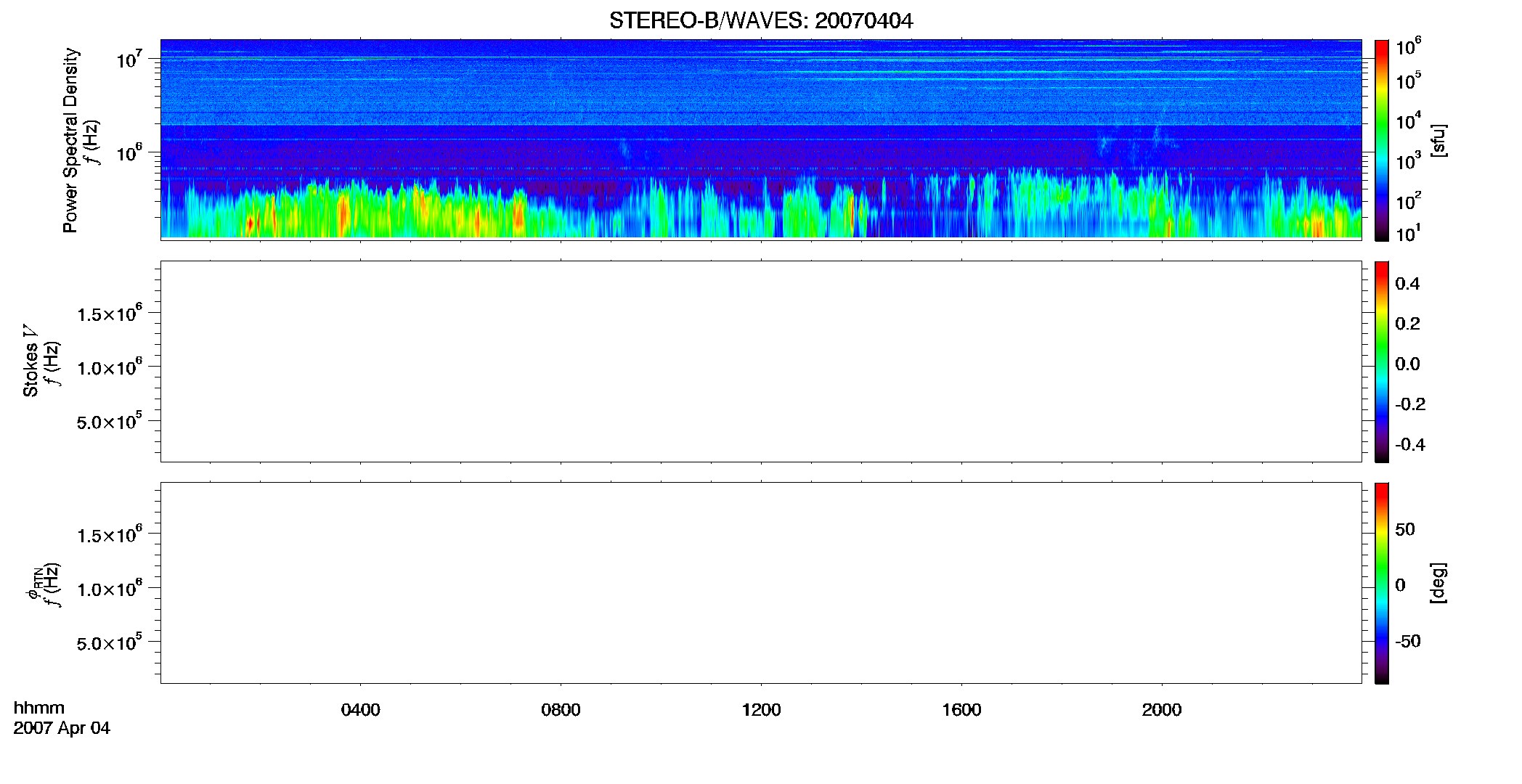Click the 1.0×10^6 tick in phi panel
Viewport: 1522px width, 784px height.
coord(110,588)
